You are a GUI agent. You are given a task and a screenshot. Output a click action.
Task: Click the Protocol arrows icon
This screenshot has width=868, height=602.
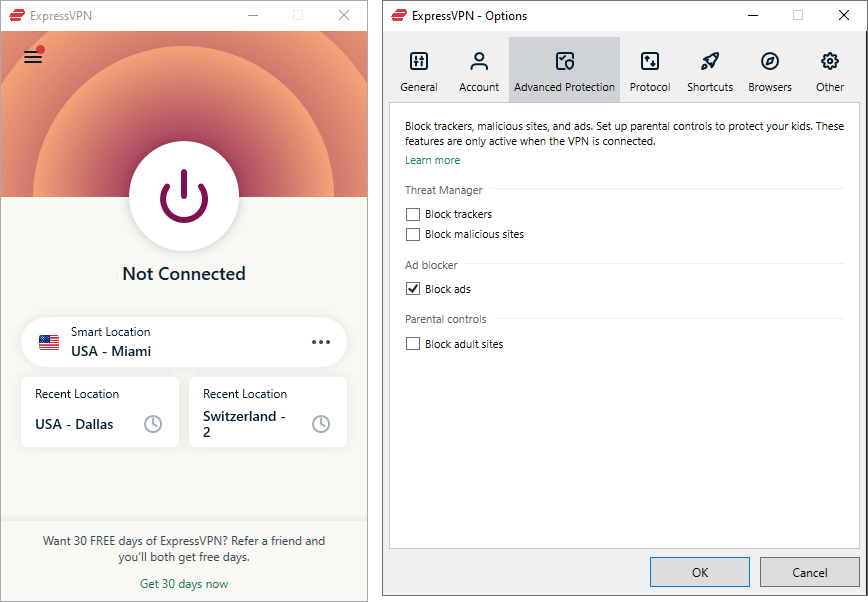click(649, 61)
